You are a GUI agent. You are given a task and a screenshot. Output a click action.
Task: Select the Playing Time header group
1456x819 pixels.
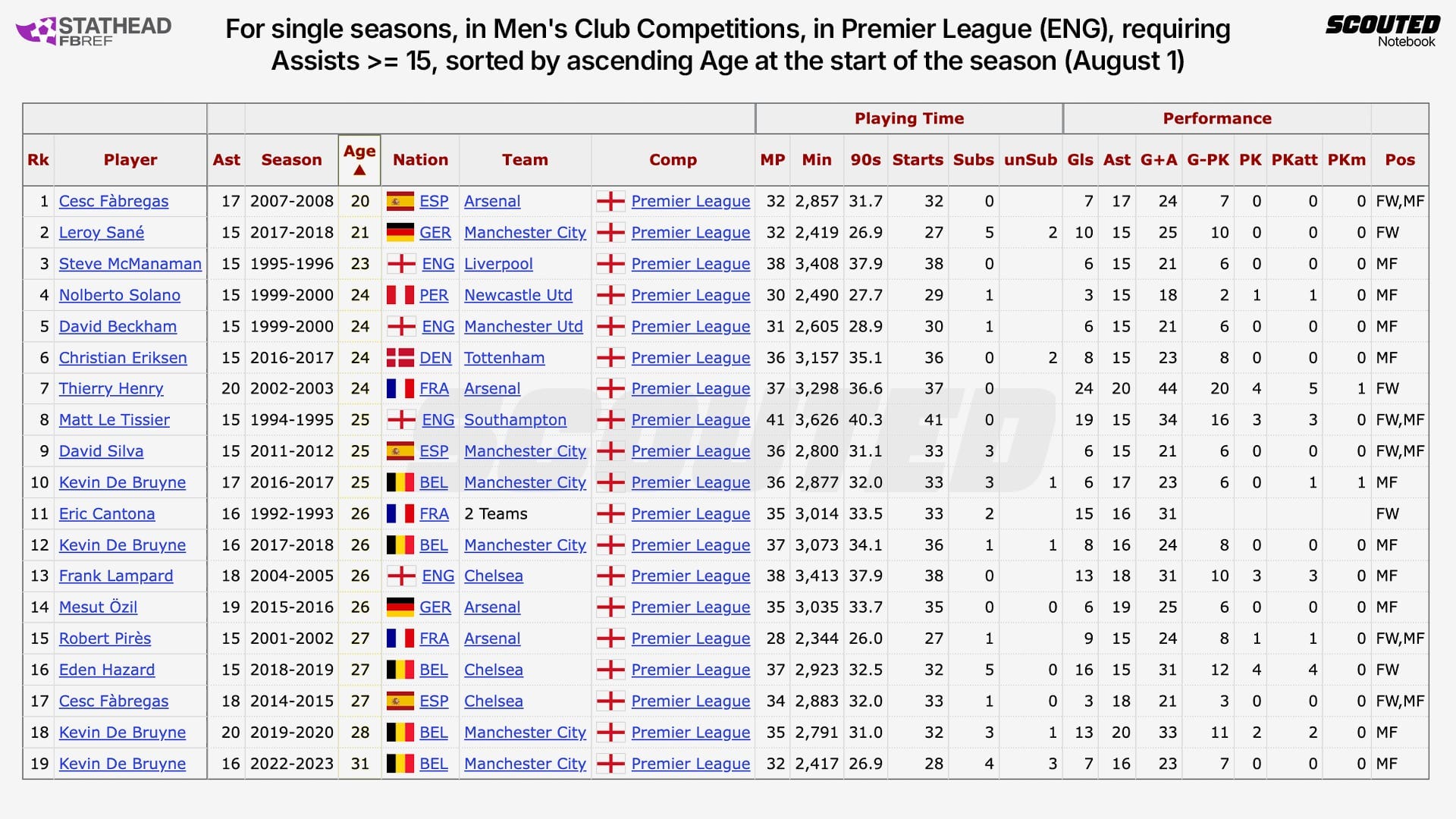click(x=908, y=118)
